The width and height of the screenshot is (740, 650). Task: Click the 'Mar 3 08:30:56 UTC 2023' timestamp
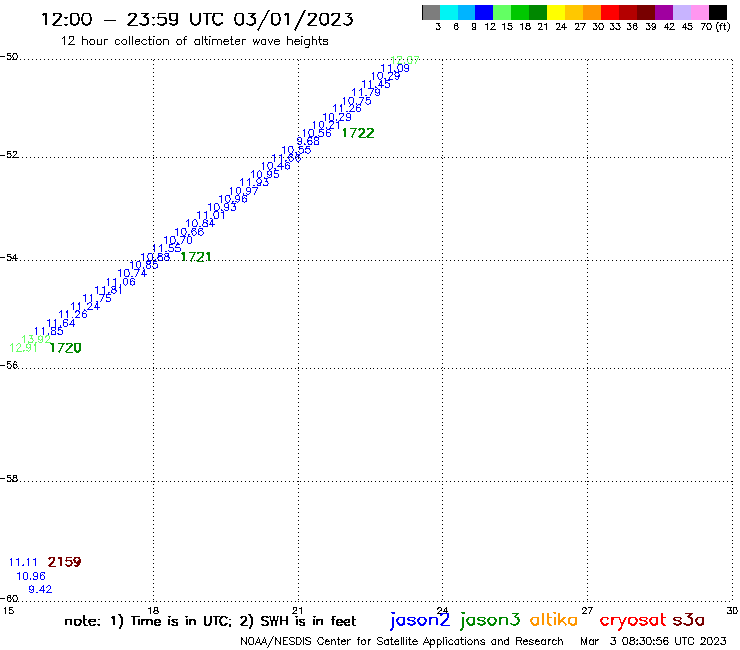pos(653,641)
